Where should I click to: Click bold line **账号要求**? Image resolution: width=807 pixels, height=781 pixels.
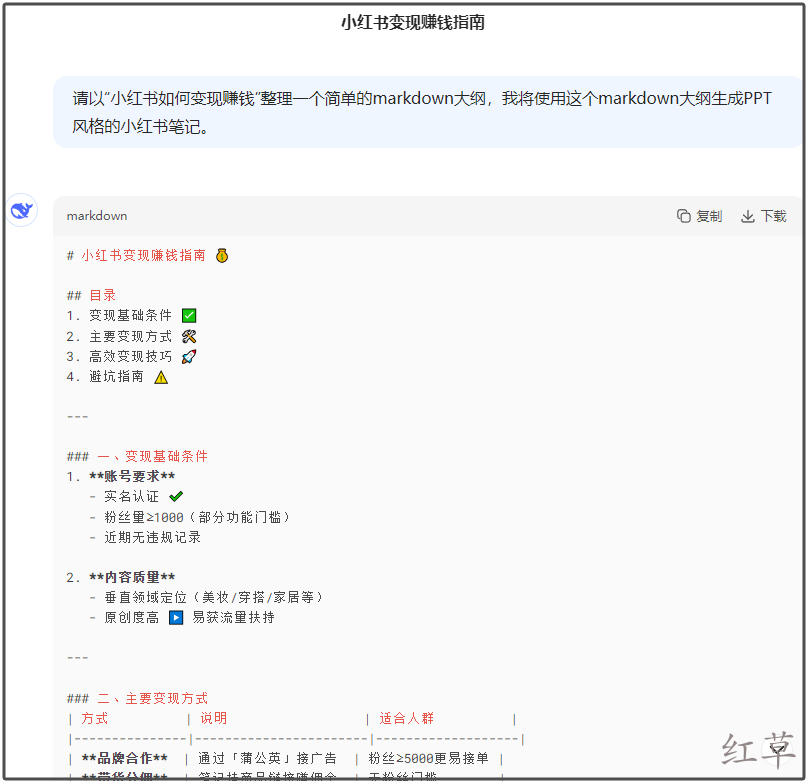pos(132,476)
